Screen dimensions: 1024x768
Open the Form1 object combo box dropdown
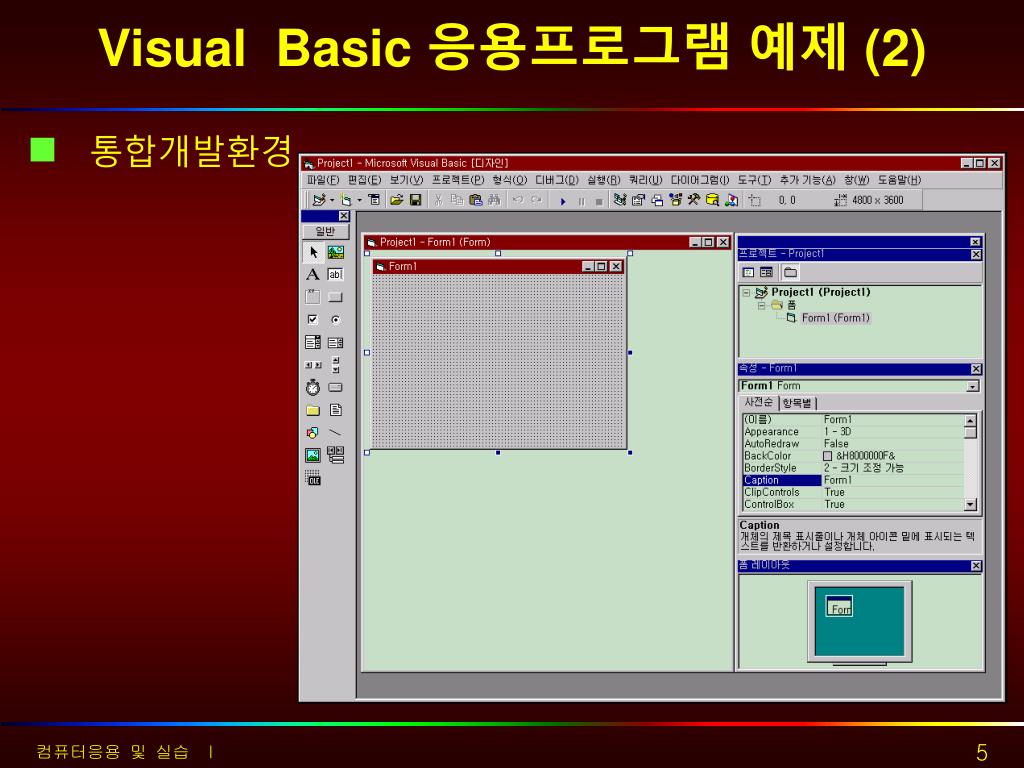point(972,386)
